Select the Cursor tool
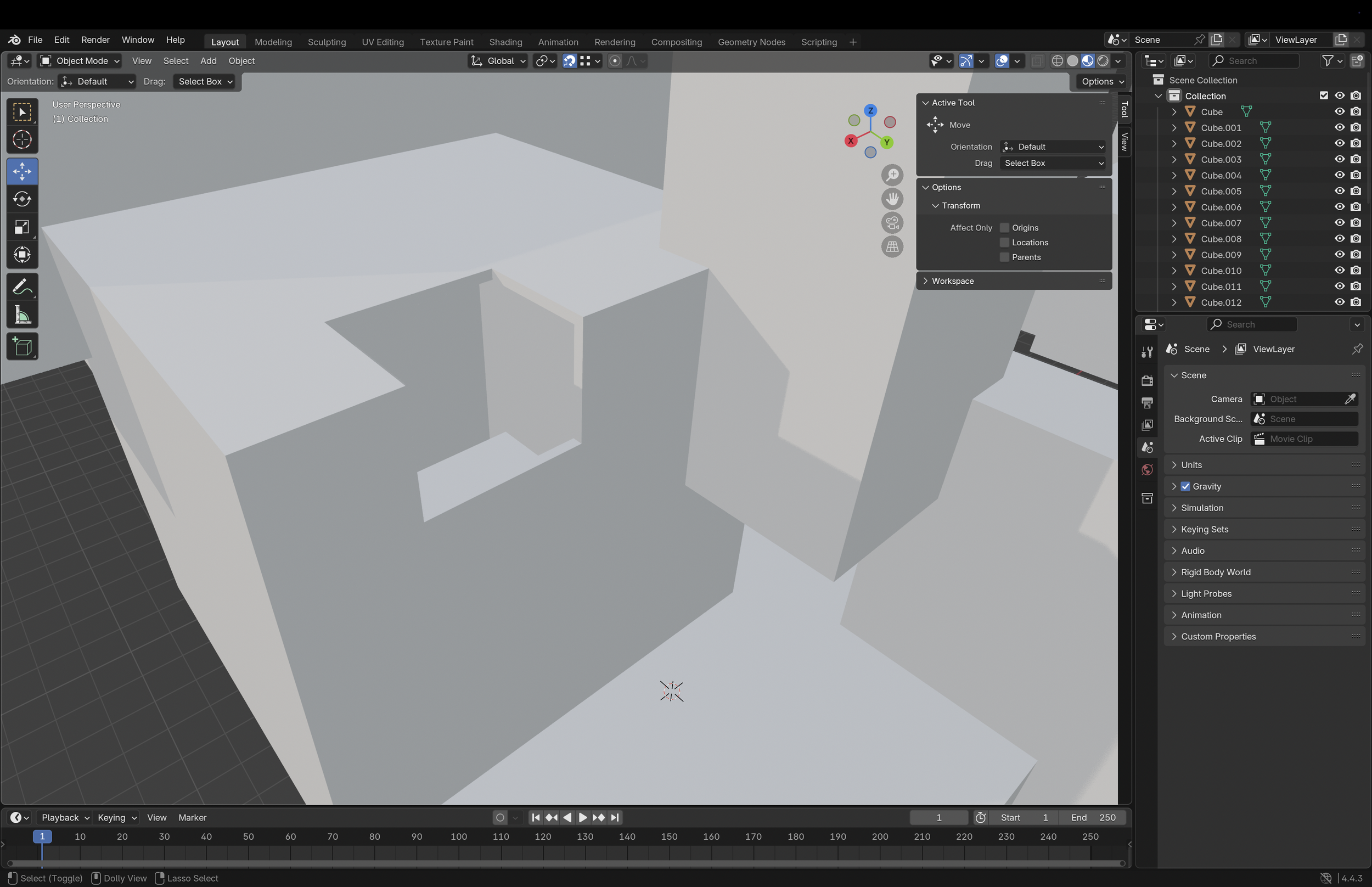Viewport: 1372px width, 887px height. pos(22,139)
